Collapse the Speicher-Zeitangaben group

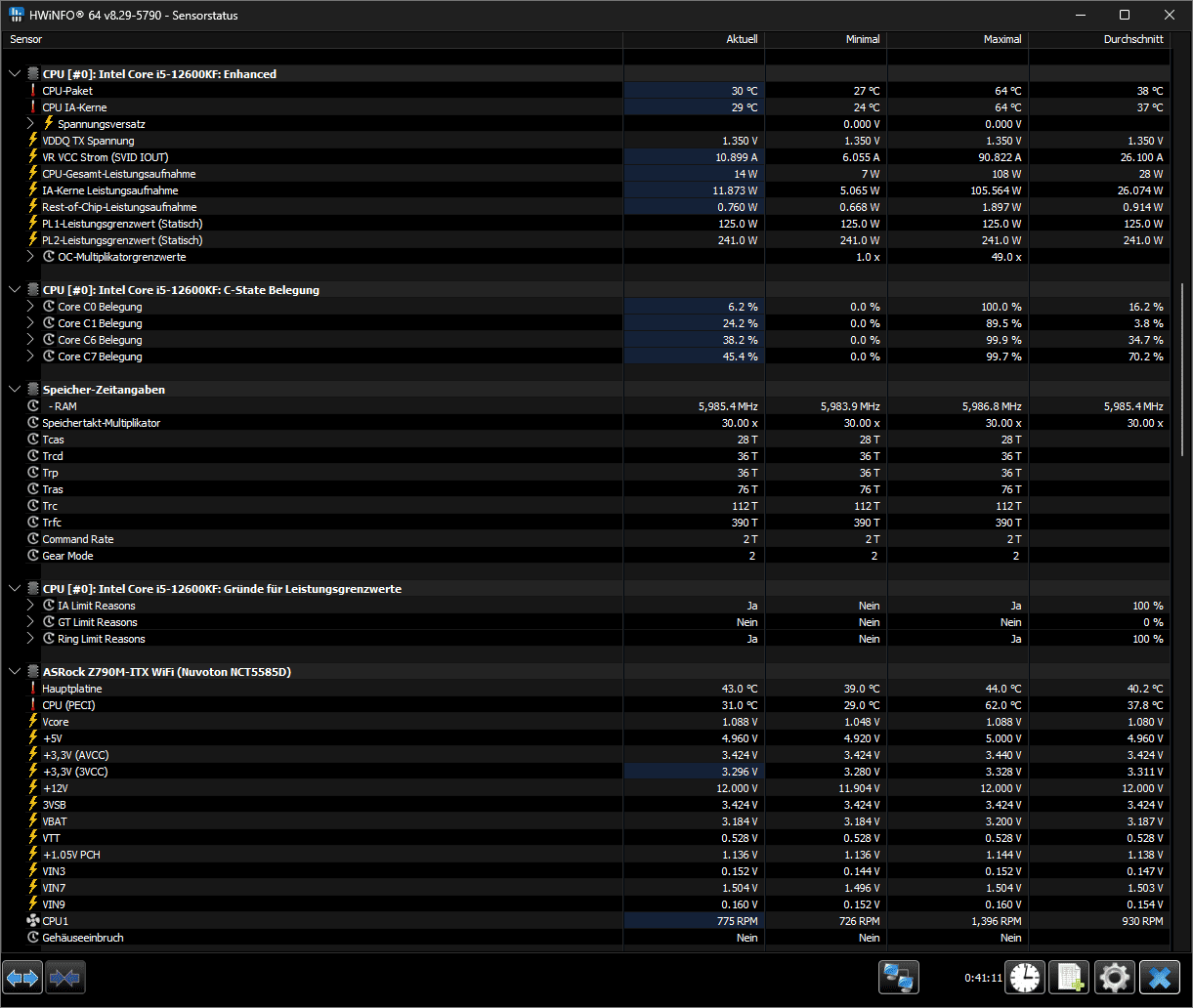pos(15,390)
